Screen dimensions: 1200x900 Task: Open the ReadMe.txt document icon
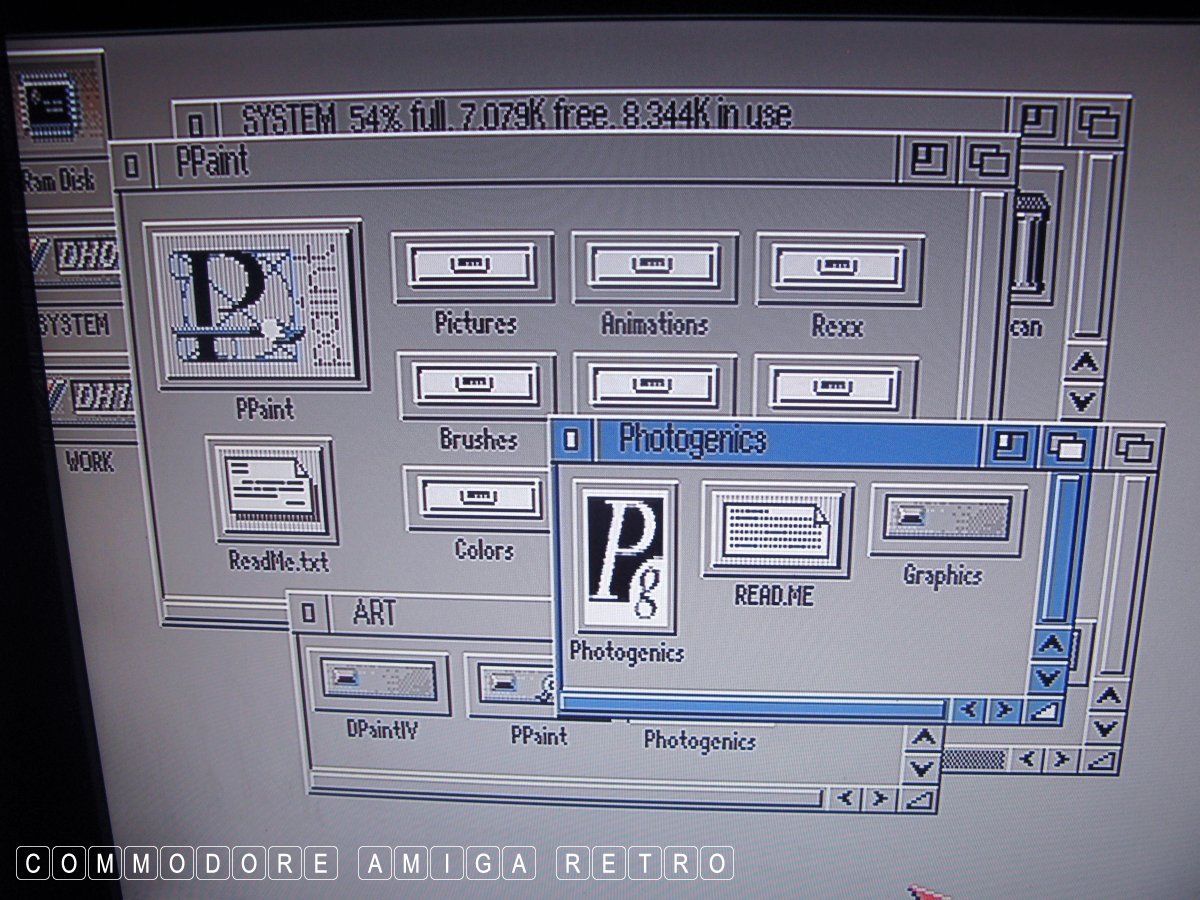(x=271, y=490)
